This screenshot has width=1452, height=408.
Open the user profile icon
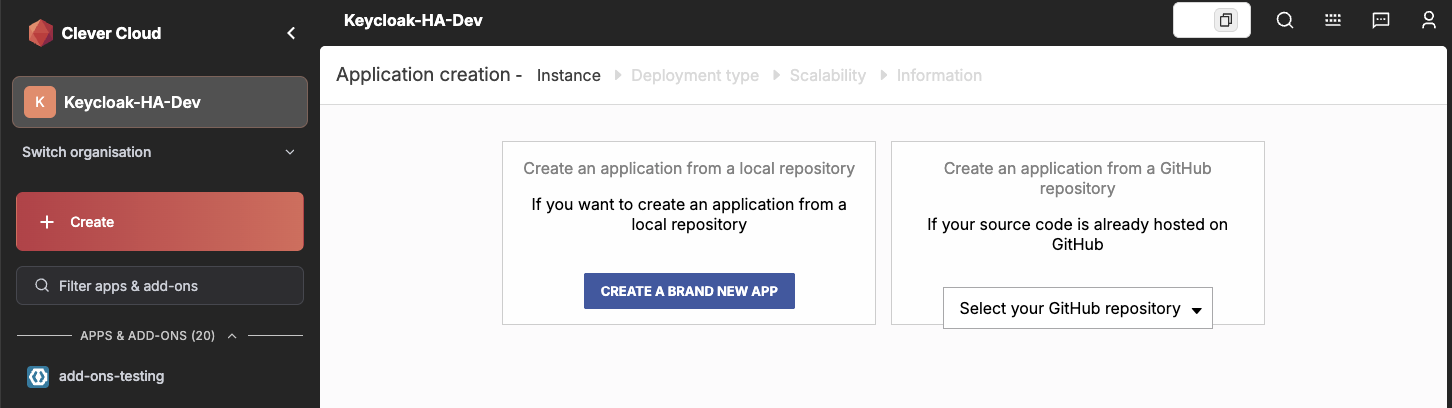[1429, 20]
